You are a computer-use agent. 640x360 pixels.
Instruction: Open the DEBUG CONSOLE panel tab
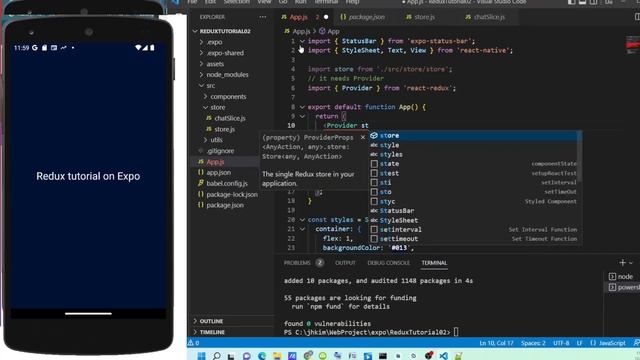tap(388, 263)
